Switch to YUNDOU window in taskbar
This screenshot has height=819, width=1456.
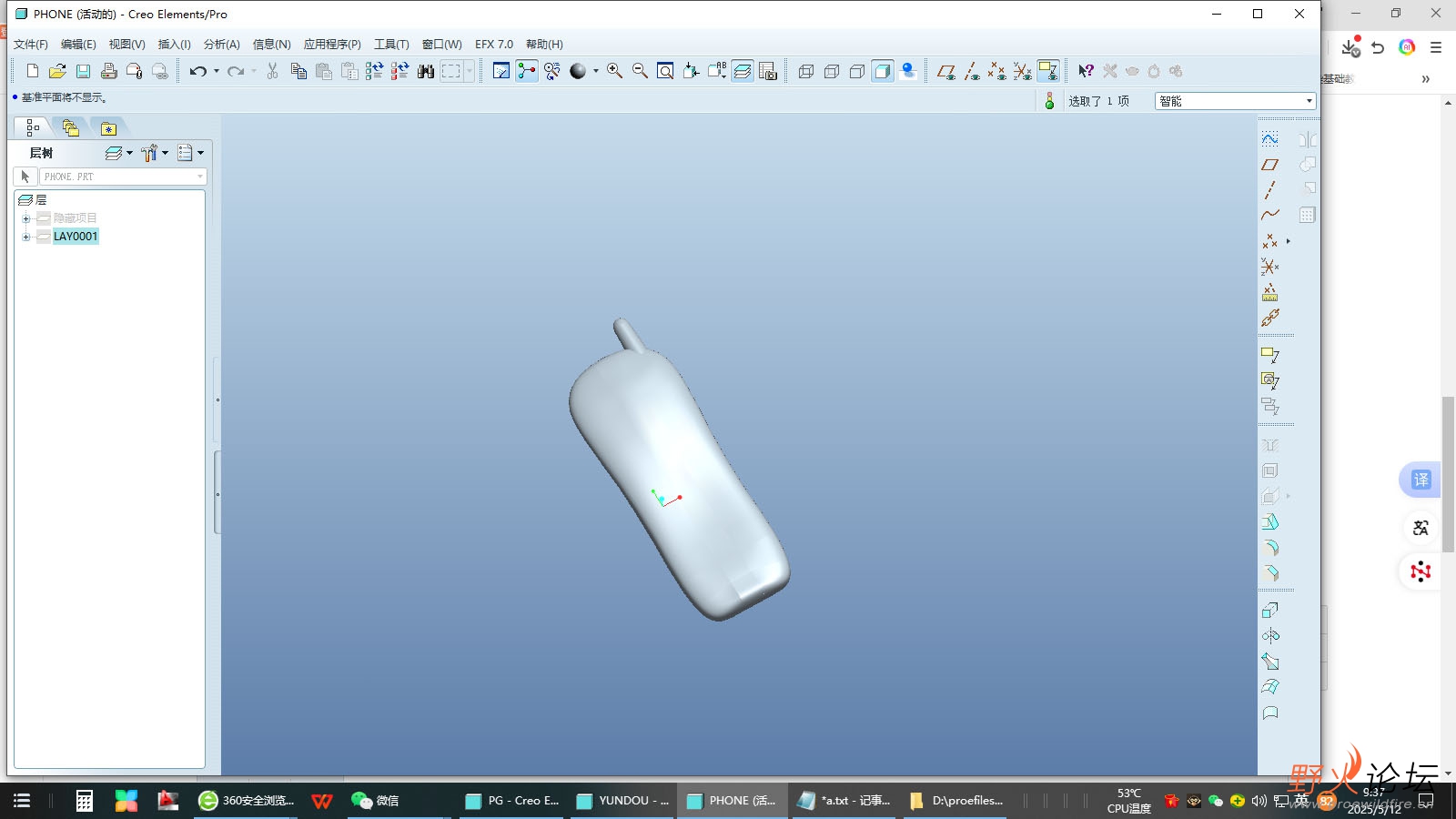pyautogui.click(x=622, y=801)
